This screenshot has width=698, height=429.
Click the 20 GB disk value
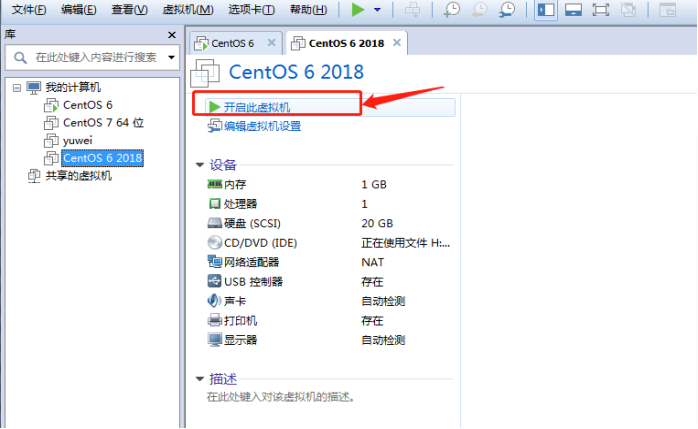pos(377,223)
